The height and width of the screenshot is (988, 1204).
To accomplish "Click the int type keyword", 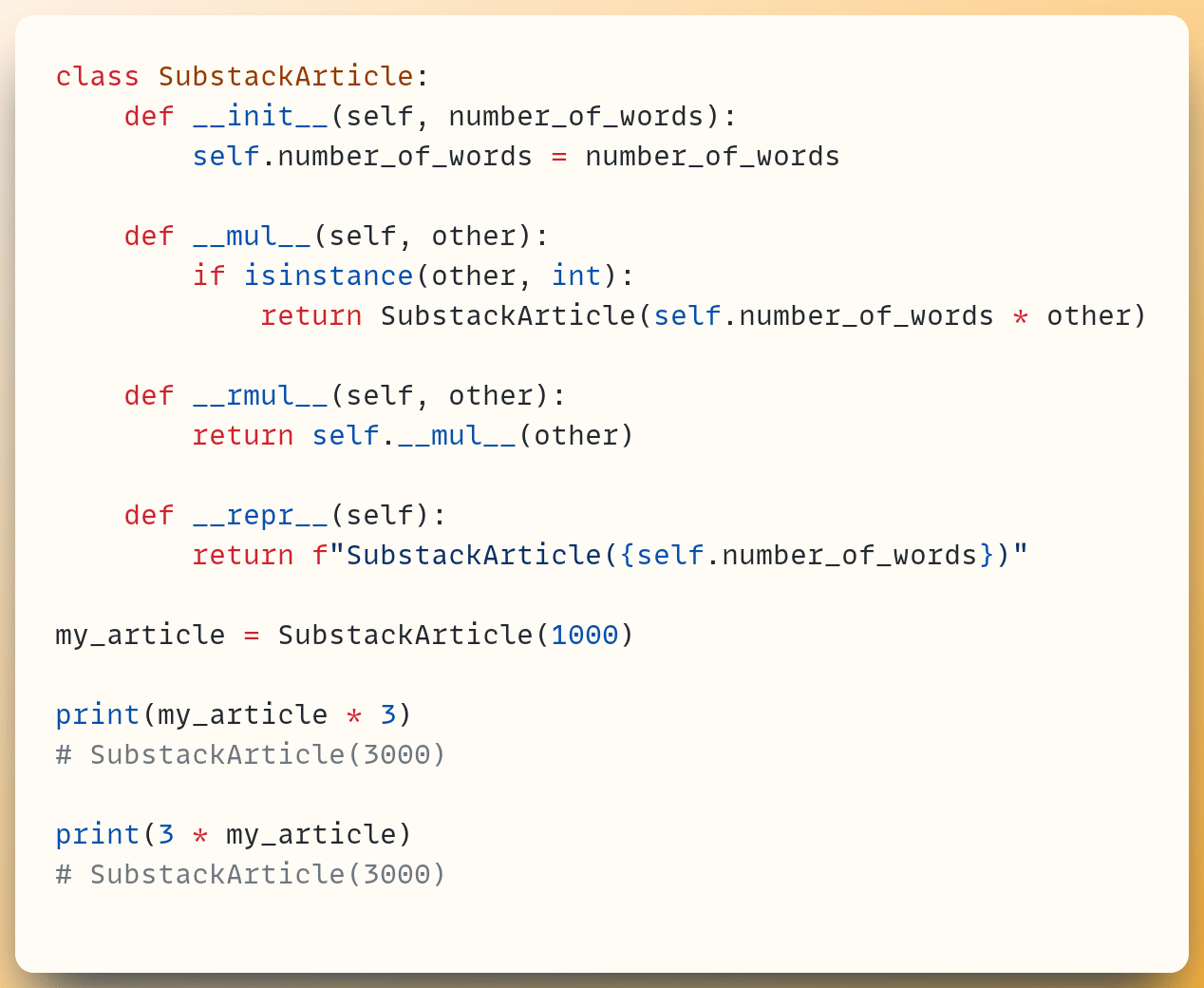I will 575,275.
